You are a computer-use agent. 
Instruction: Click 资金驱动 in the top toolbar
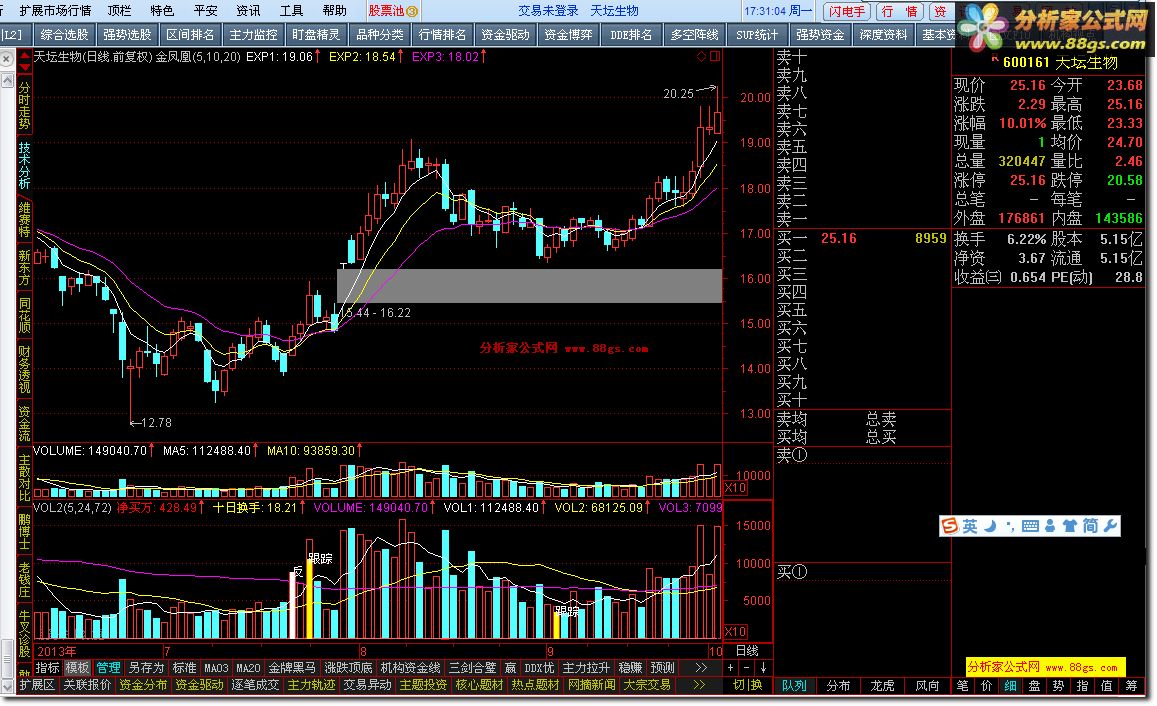click(x=505, y=35)
